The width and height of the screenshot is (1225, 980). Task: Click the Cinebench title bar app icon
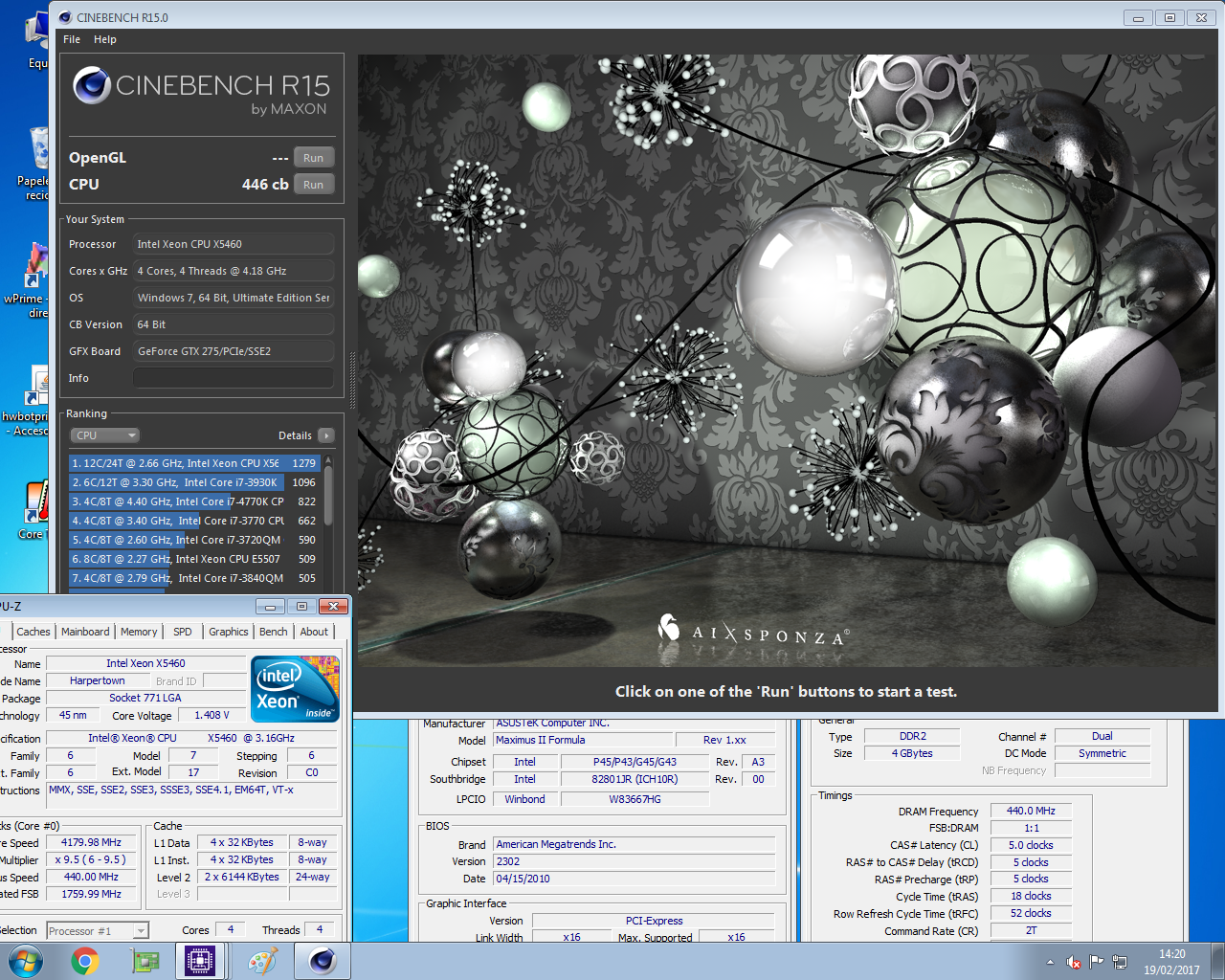click(65, 17)
